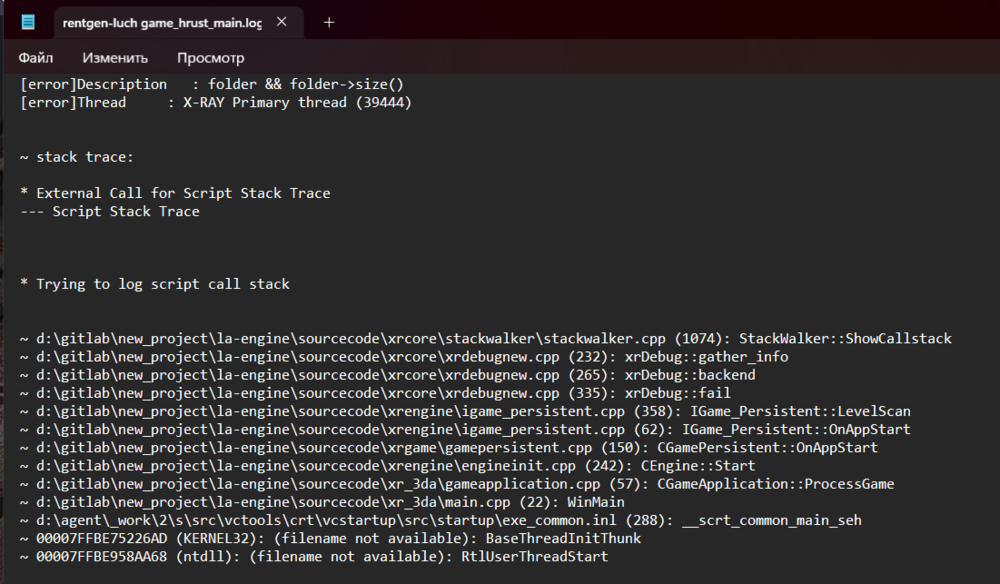The width and height of the screenshot is (1000, 584).
Task: Click the IGame_Persistent::LevelScan trace line
Action: pos(465,412)
